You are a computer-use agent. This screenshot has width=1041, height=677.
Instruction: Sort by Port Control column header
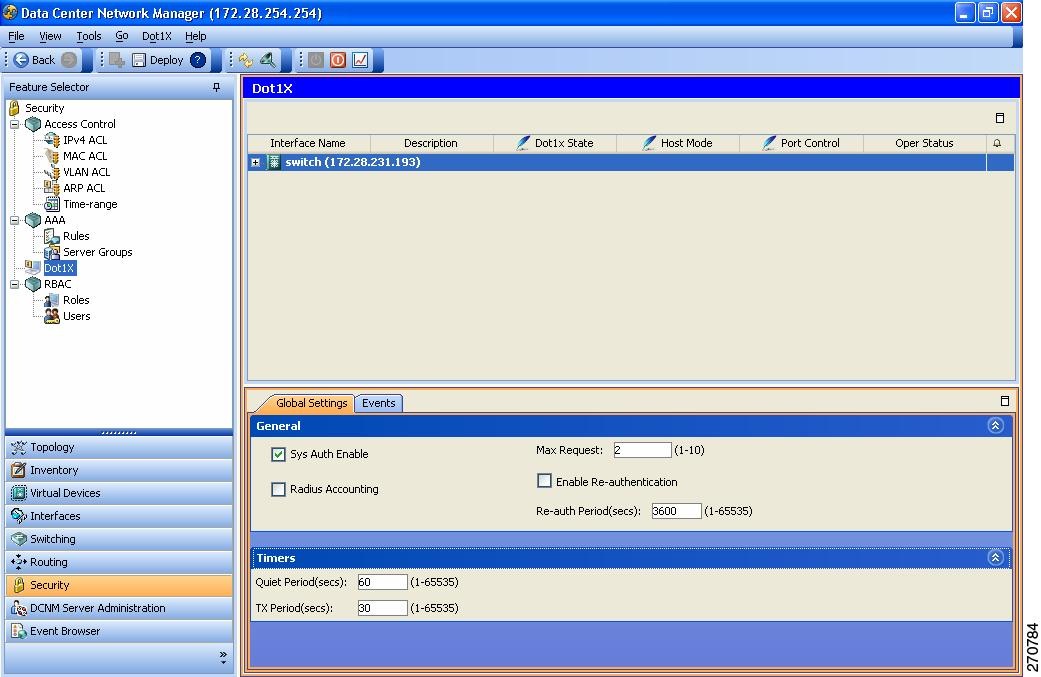pyautogui.click(x=802, y=143)
